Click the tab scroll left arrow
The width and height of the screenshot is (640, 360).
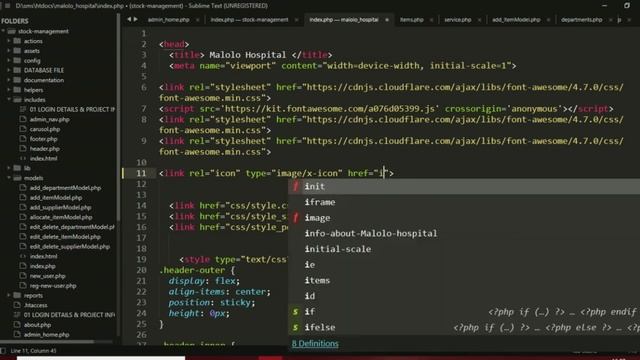(129, 19)
